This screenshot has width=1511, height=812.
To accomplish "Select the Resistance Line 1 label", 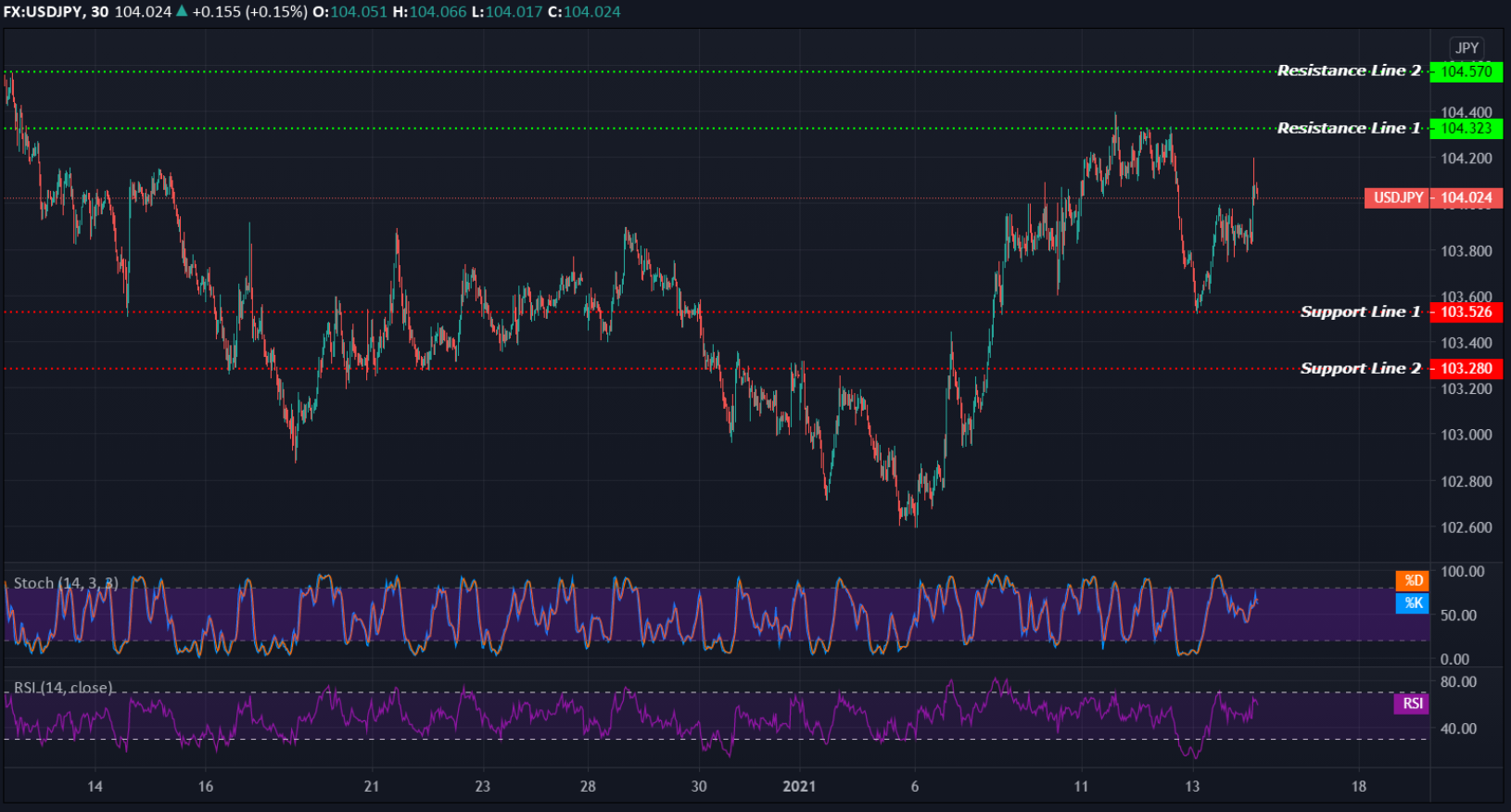I will tap(1349, 128).
